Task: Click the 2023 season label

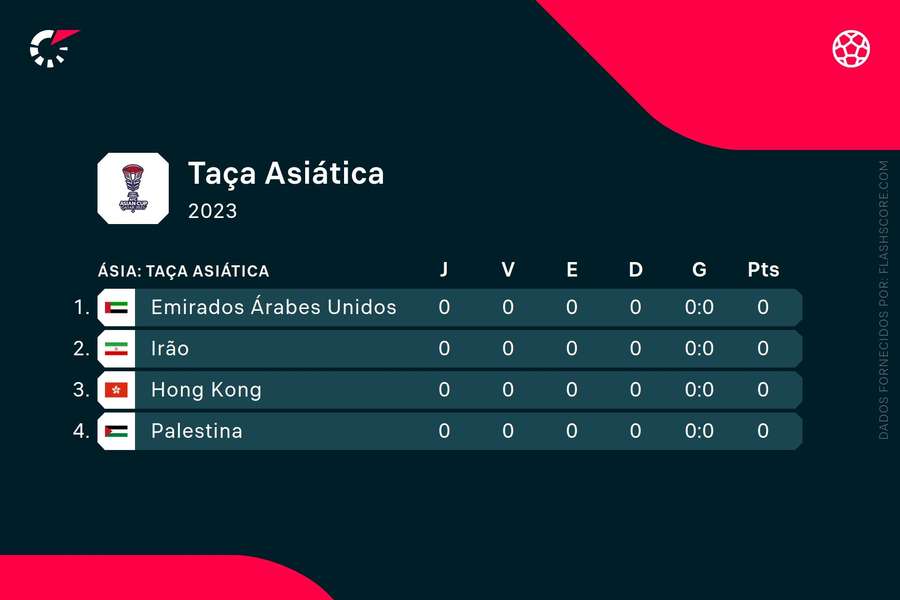Action: (x=212, y=211)
